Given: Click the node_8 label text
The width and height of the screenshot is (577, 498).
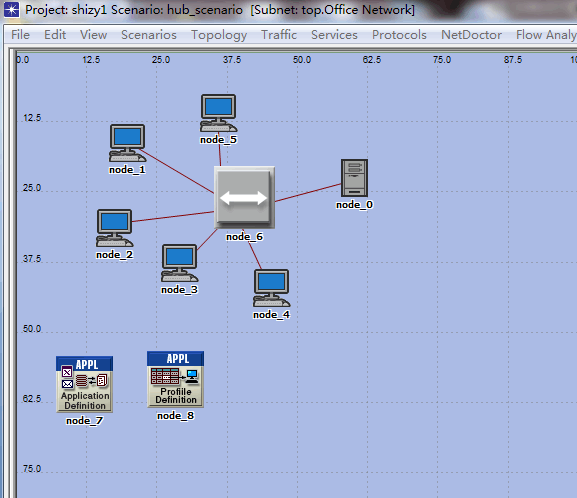Looking at the screenshot, I should 176,416.
